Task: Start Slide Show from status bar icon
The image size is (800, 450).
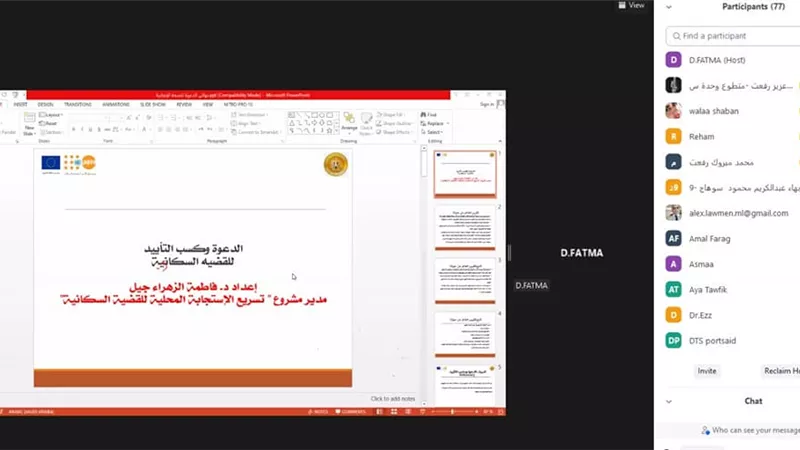Action: (422, 412)
